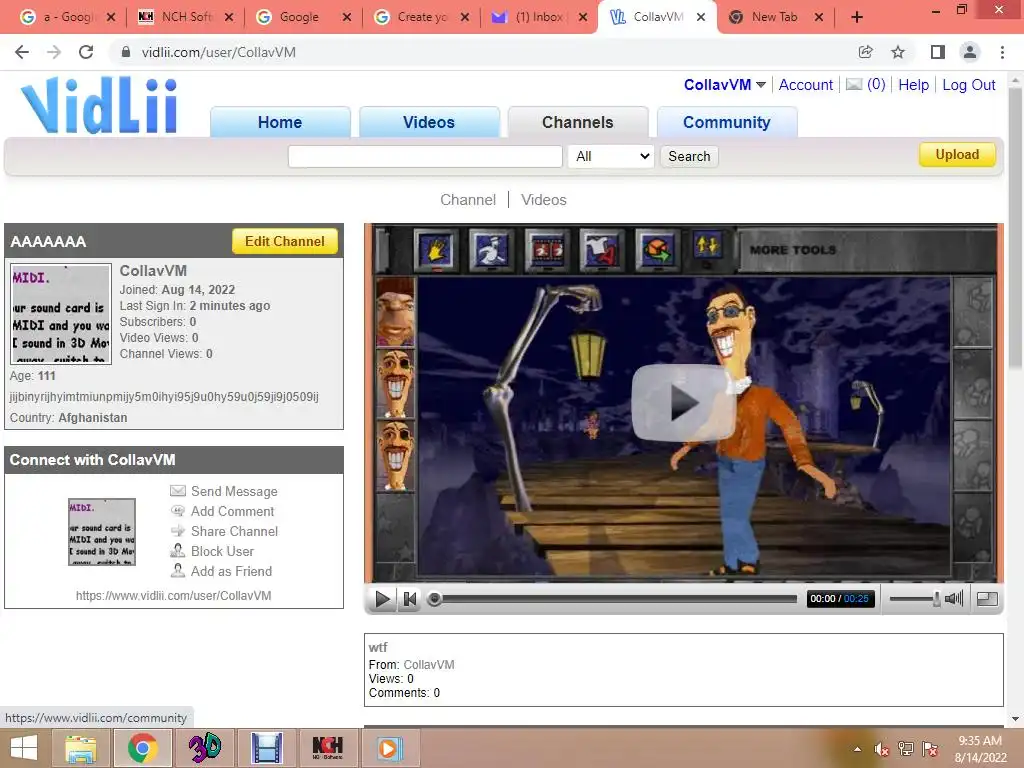The width and height of the screenshot is (1024, 768).
Task: Go to the Community nav tab
Action: click(726, 122)
